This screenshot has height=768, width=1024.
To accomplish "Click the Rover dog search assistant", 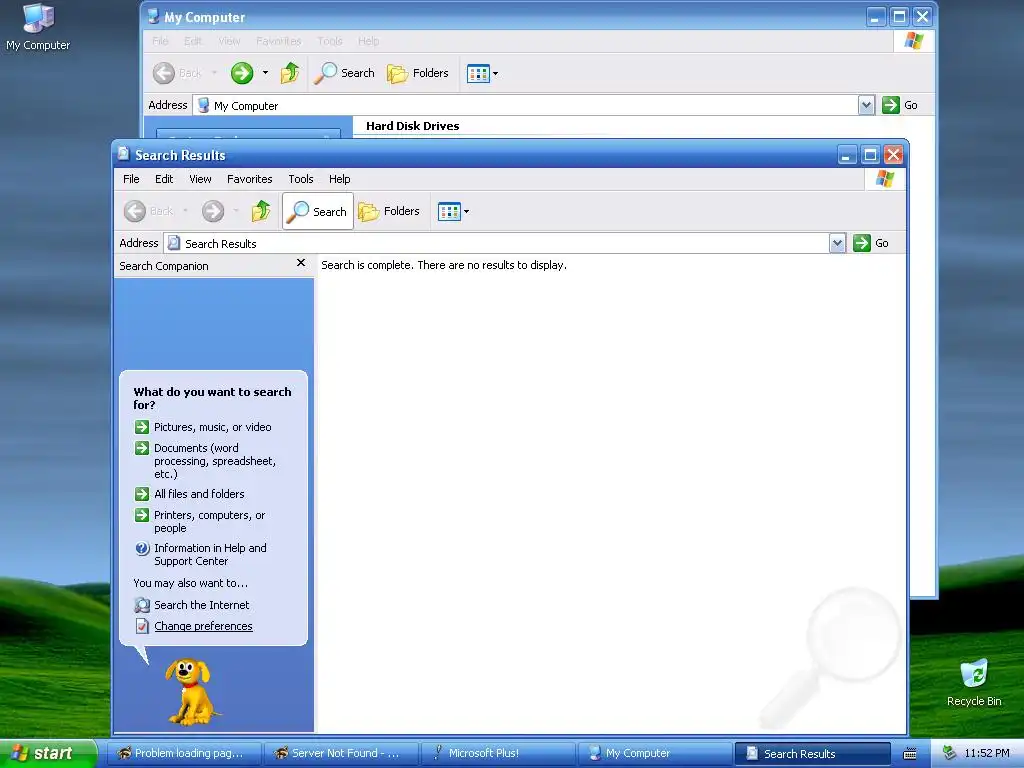I will click(190, 692).
